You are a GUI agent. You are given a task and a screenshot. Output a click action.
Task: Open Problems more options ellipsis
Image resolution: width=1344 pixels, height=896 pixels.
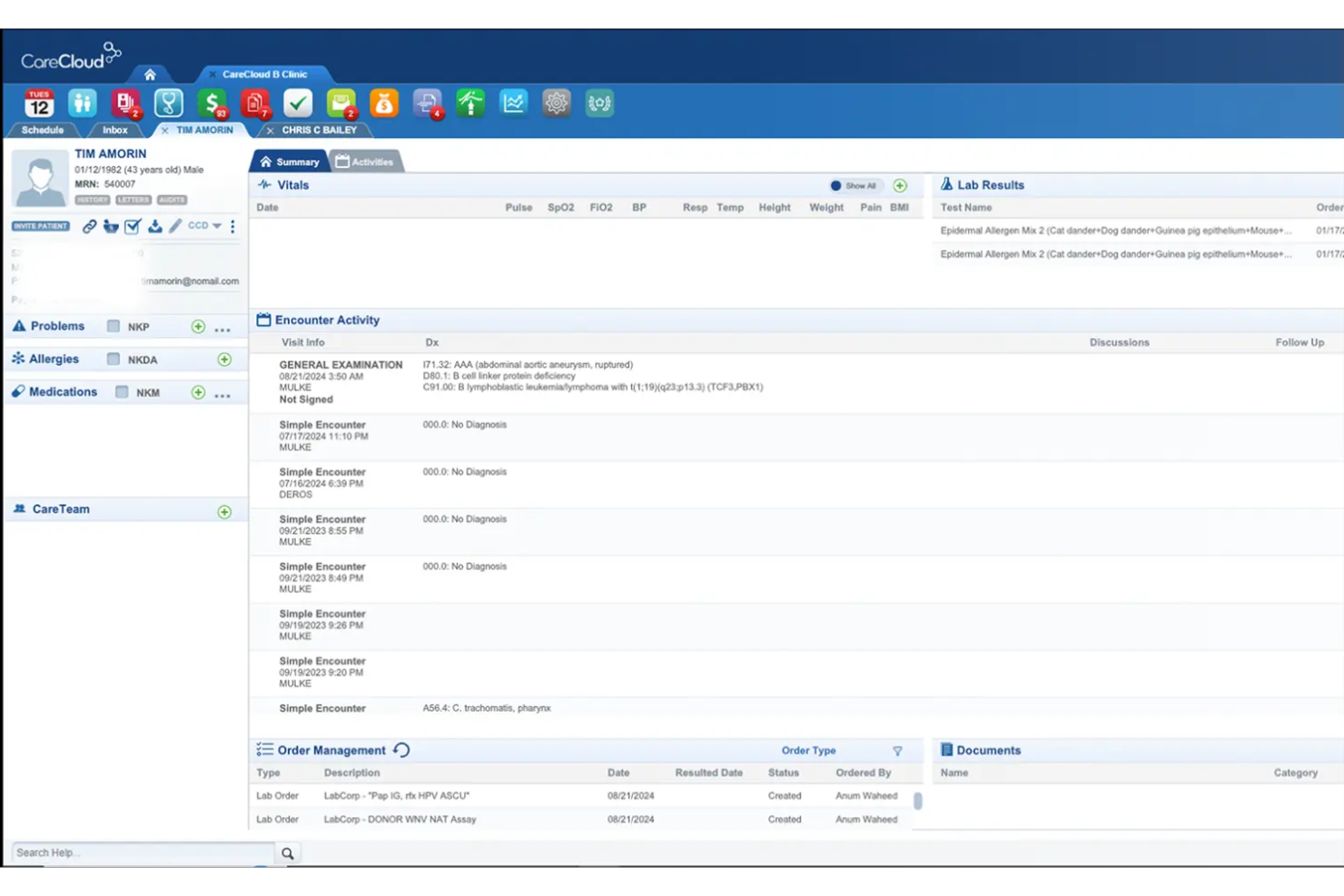click(x=222, y=329)
